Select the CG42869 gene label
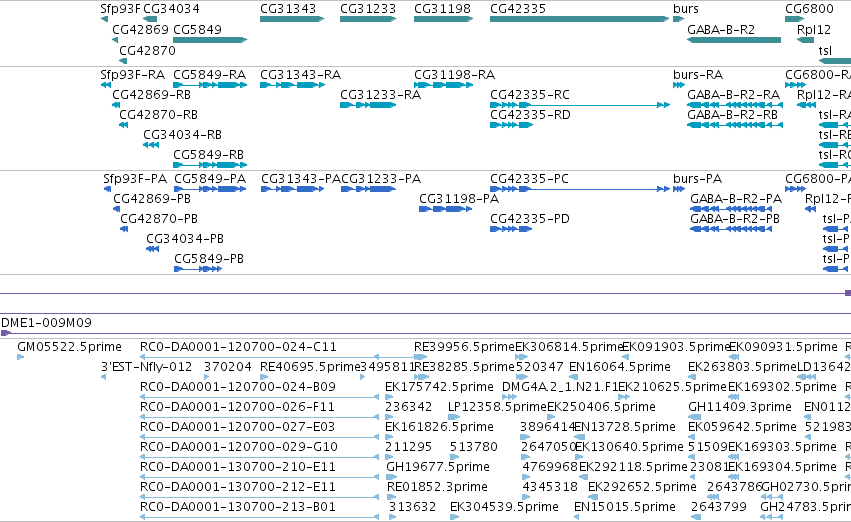Image resolution: width=851 pixels, height=522 pixels. click(141, 29)
